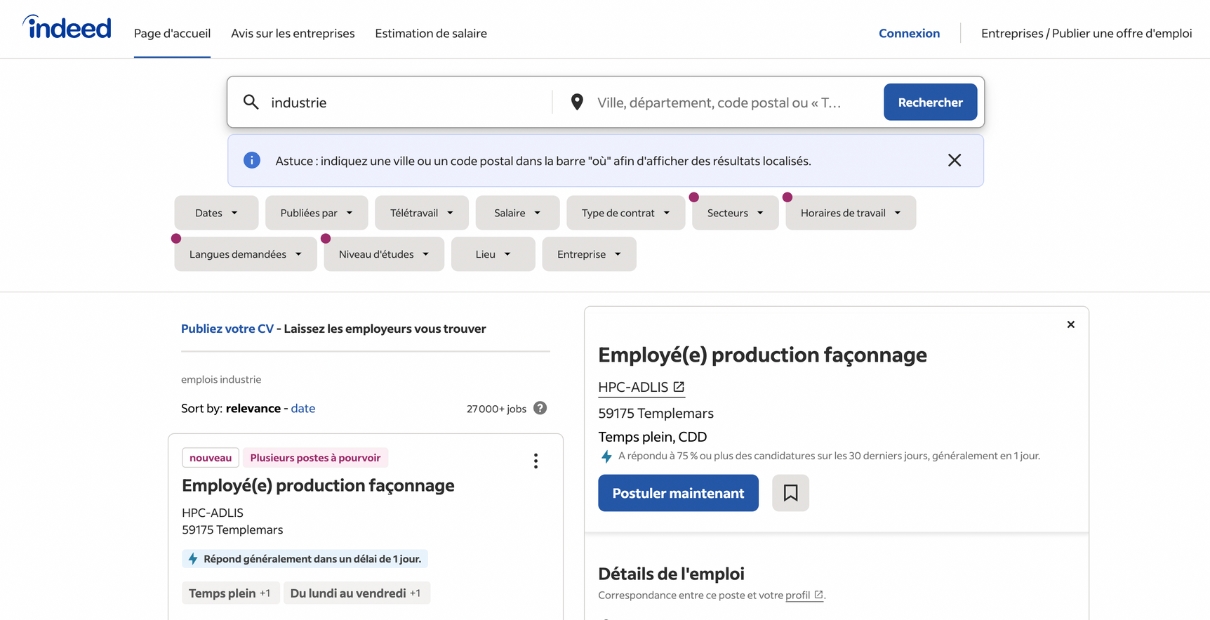
Task: Open the Secteurs filter
Action: coord(735,212)
